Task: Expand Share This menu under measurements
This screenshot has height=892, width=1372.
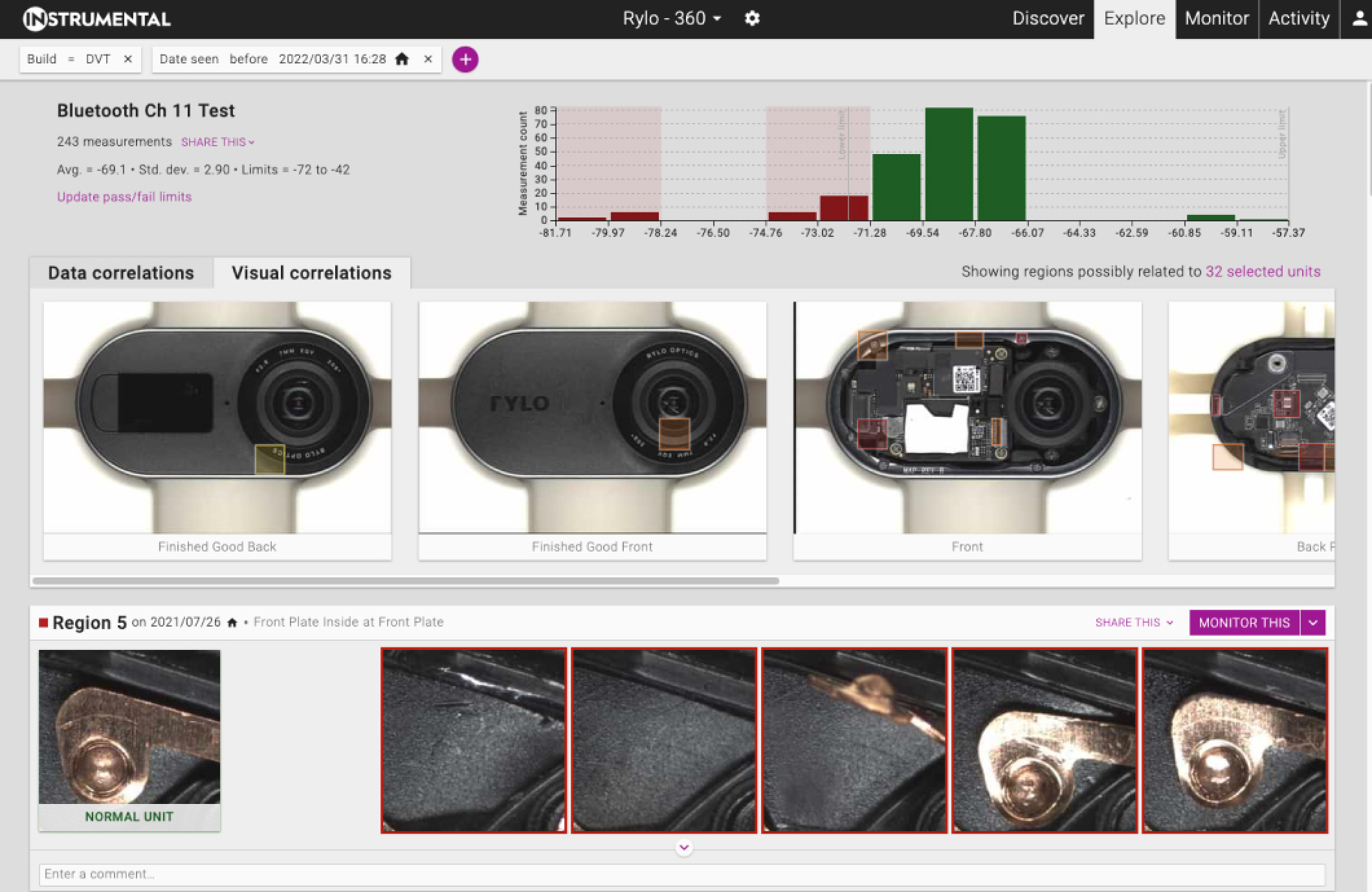Action: coord(217,142)
